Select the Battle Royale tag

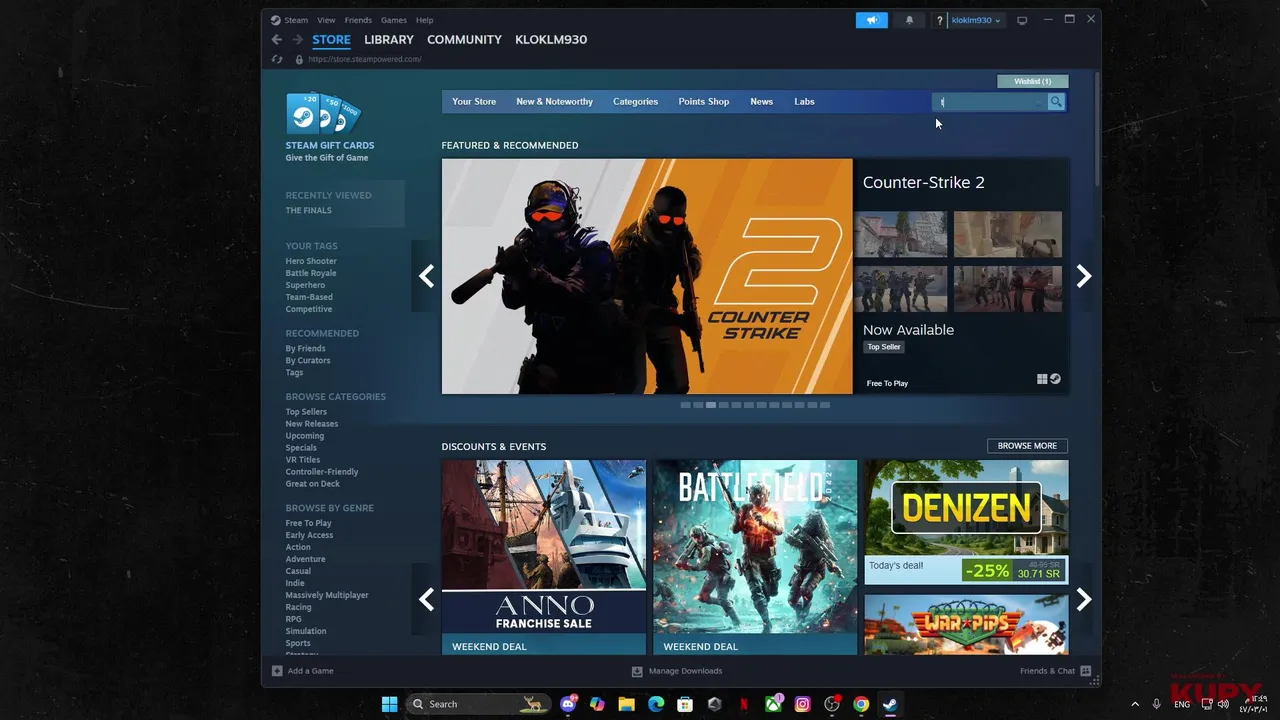click(311, 273)
